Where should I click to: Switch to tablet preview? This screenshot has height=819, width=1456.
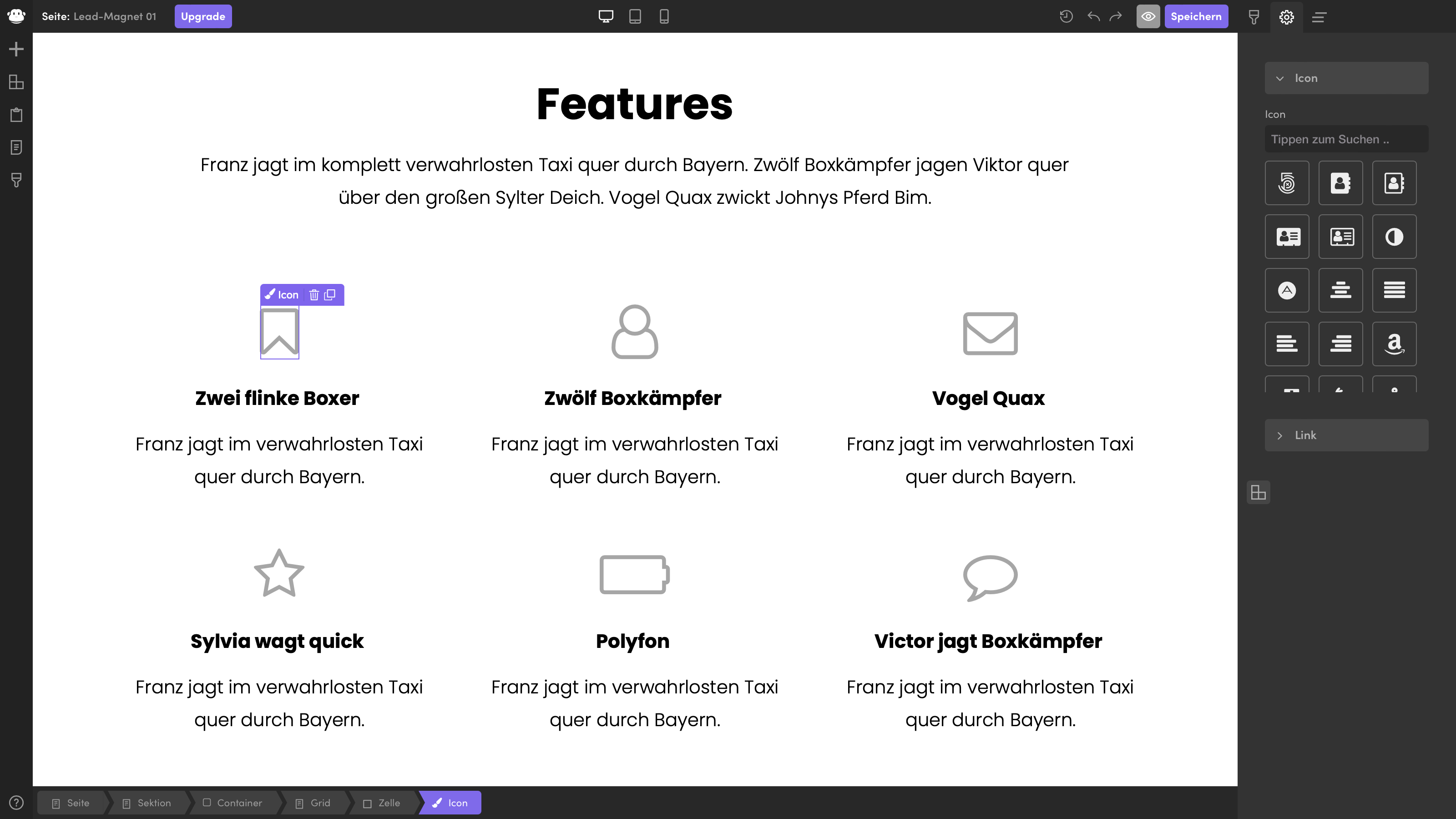[635, 16]
